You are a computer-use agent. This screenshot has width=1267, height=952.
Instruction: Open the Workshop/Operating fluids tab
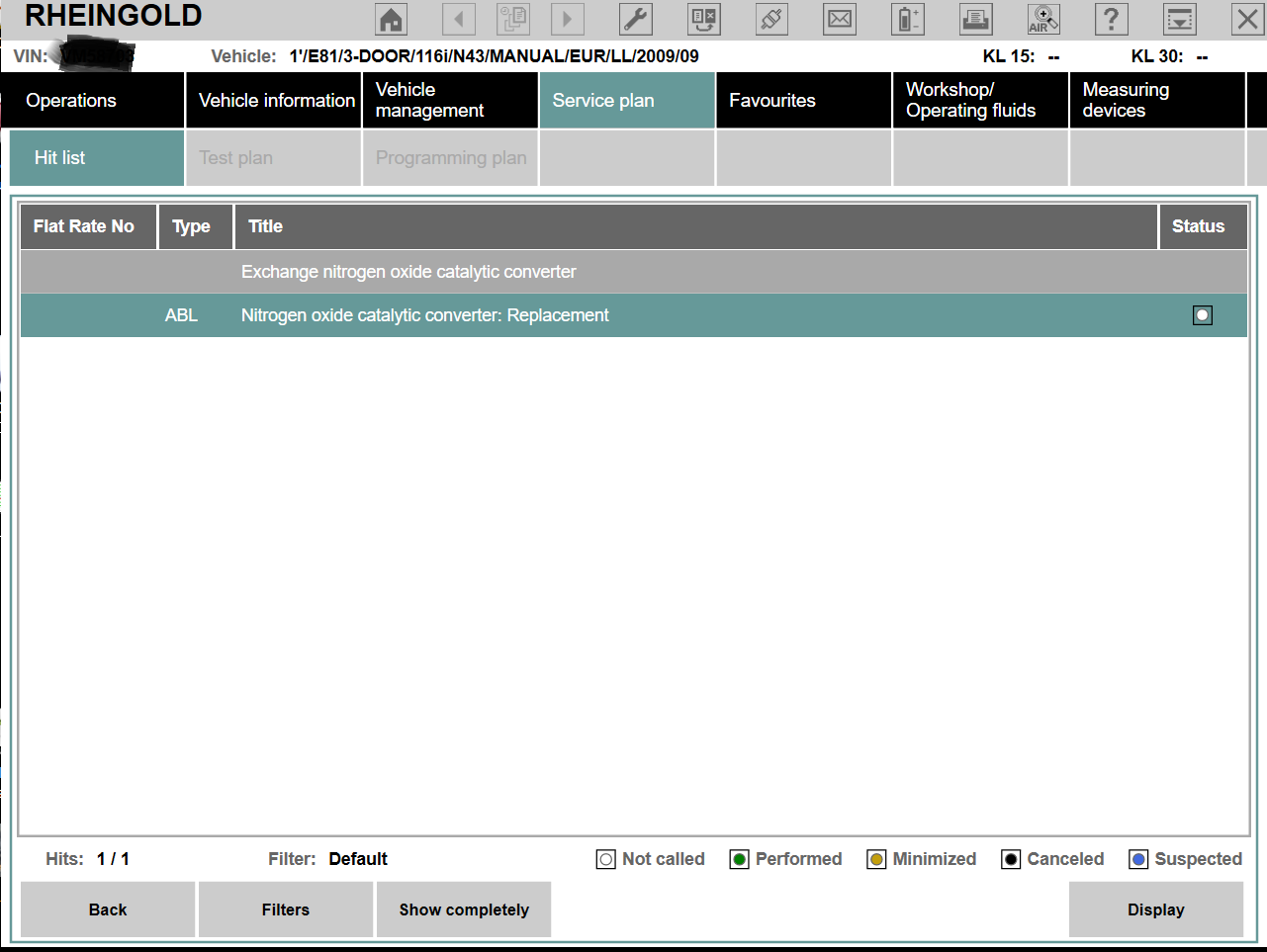[x=979, y=101]
